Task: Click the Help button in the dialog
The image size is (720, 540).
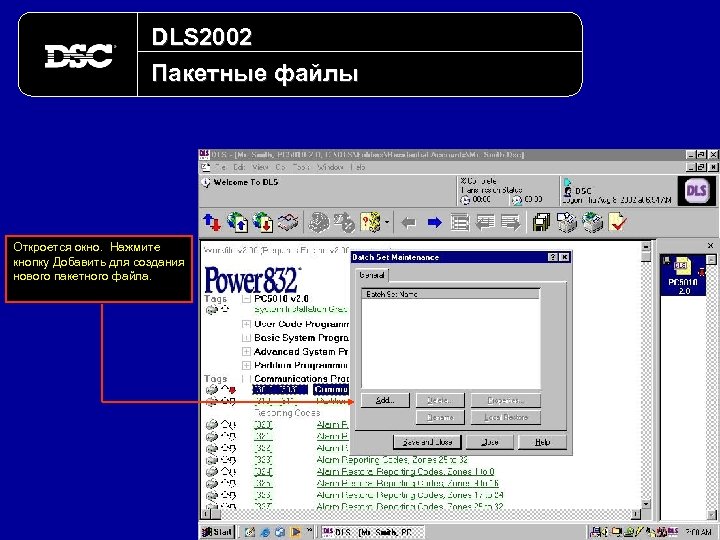Action: point(542,442)
